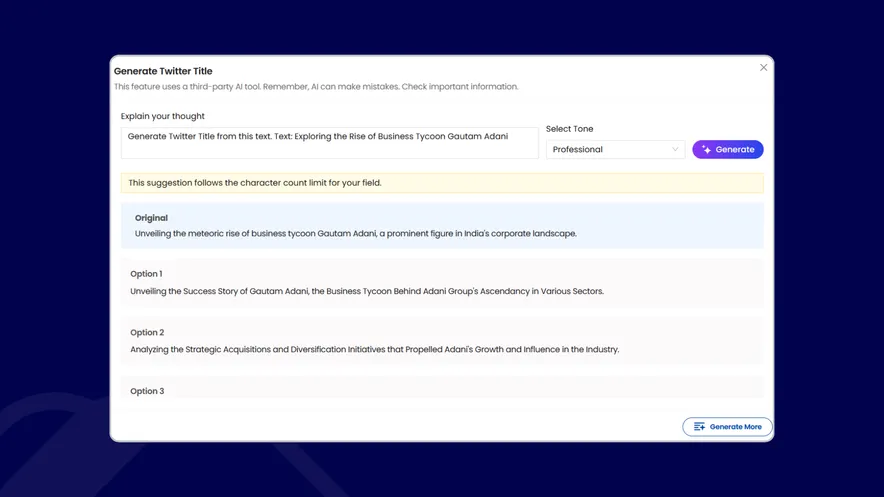Click the sparkle icon in Generate button

[x=706, y=150]
